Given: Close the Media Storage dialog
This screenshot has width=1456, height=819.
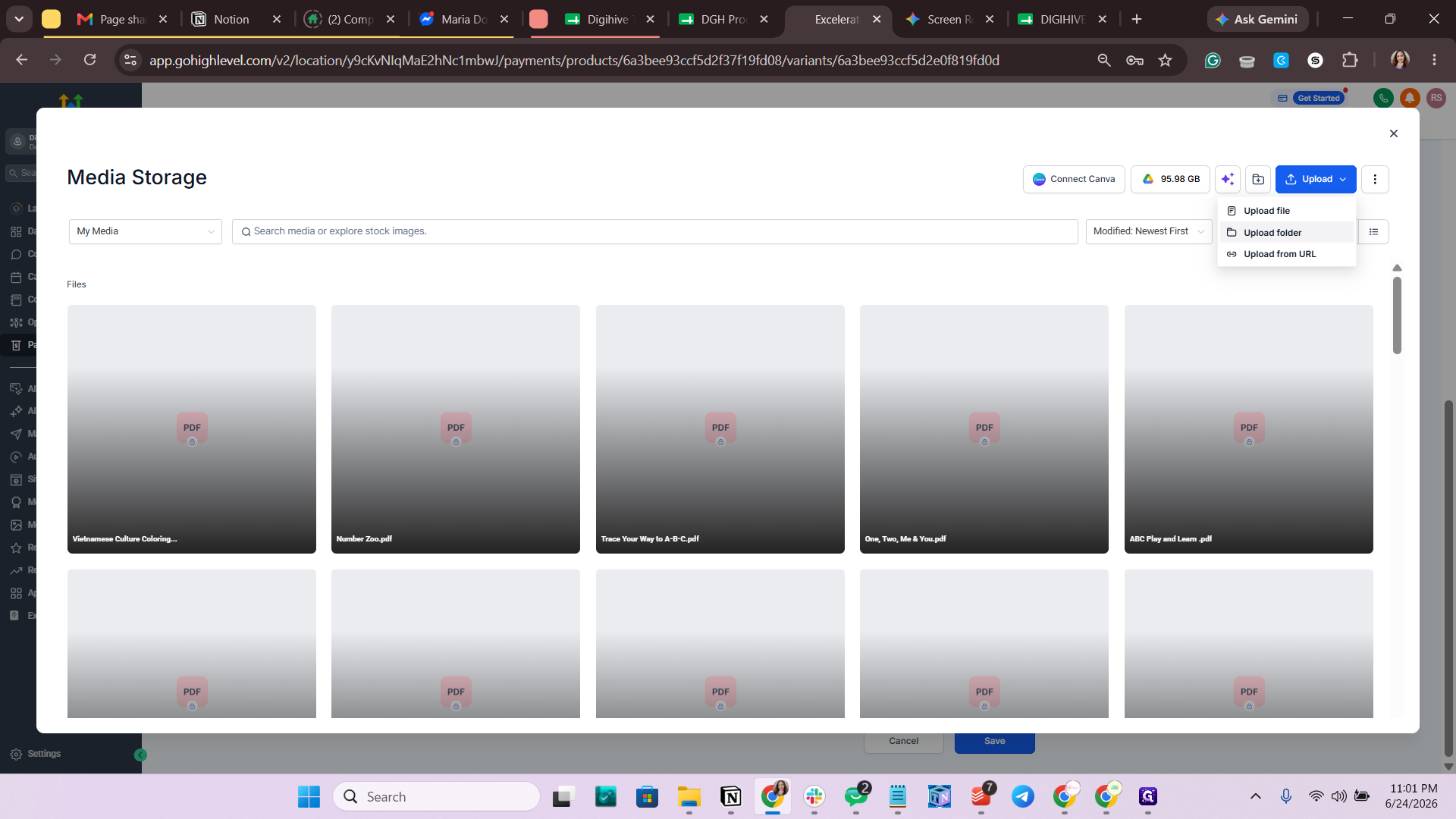Looking at the screenshot, I should tap(1393, 133).
